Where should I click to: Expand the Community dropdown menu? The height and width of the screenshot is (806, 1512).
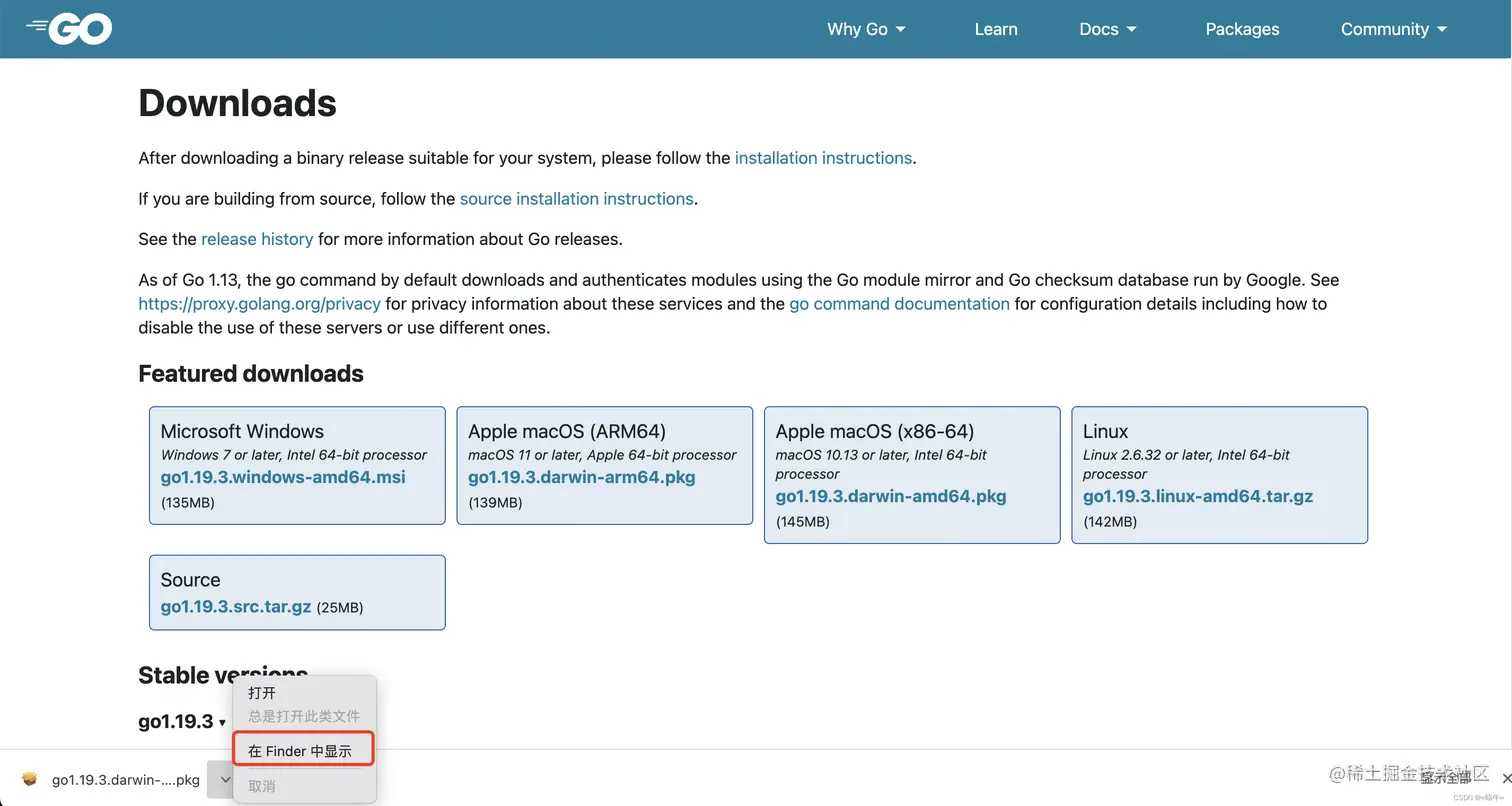coord(1394,29)
